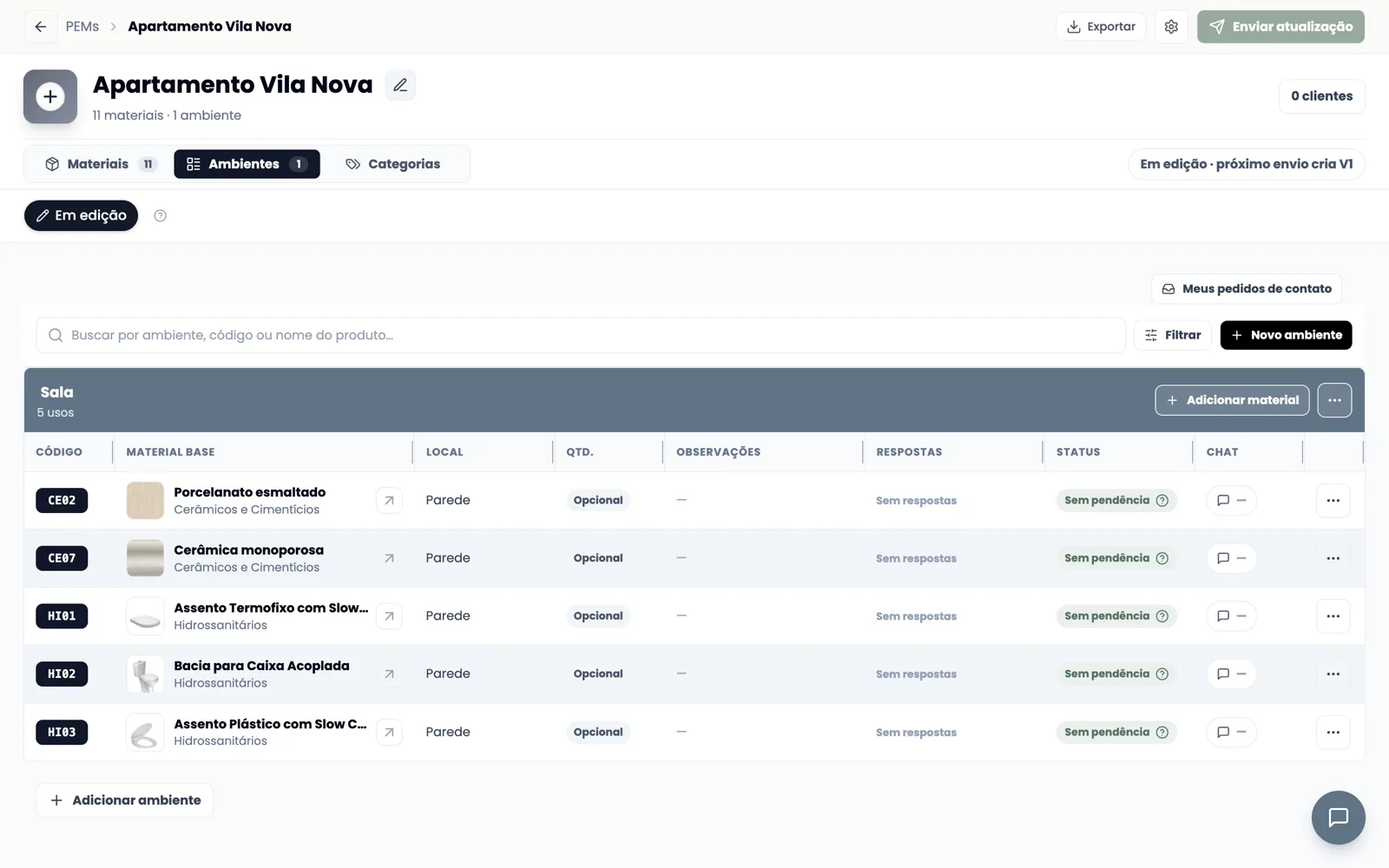Click Enviar atualização button
This screenshot has height=868, width=1389.
pyautogui.click(x=1280, y=27)
